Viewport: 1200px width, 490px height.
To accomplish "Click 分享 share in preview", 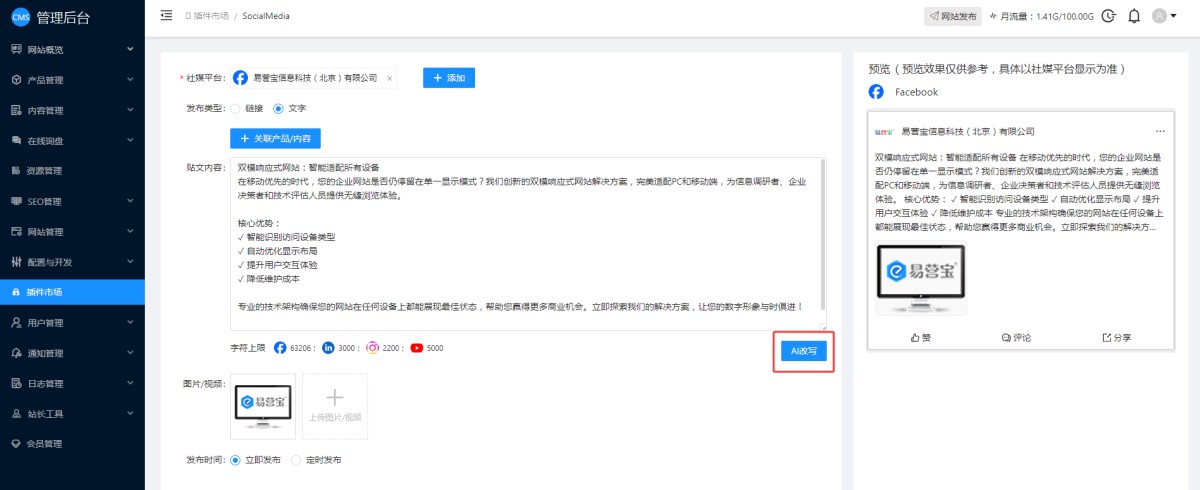I will pyautogui.click(x=1116, y=338).
